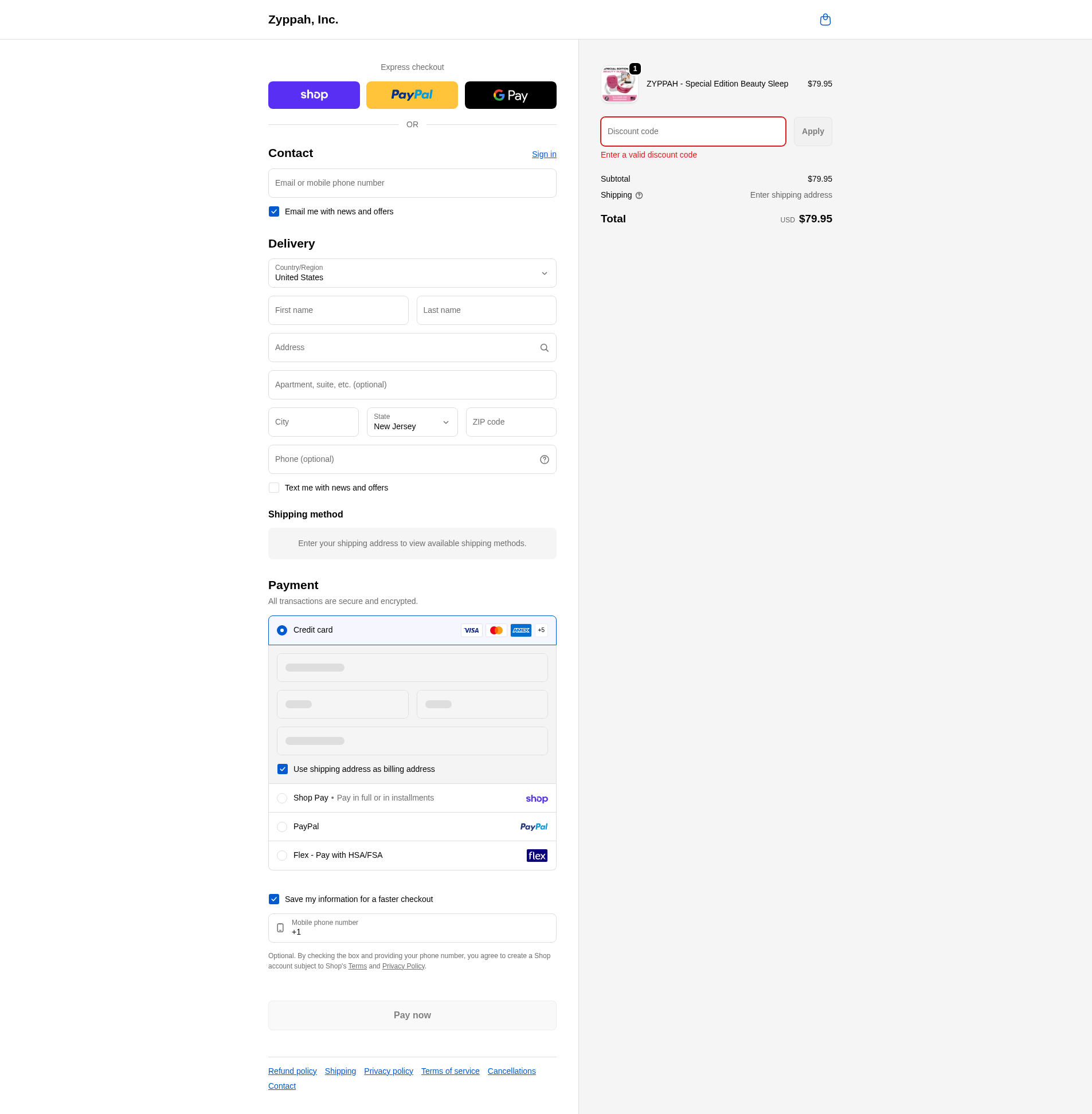
Task: Click the American Express card logo
Action: tap(520, 630)
